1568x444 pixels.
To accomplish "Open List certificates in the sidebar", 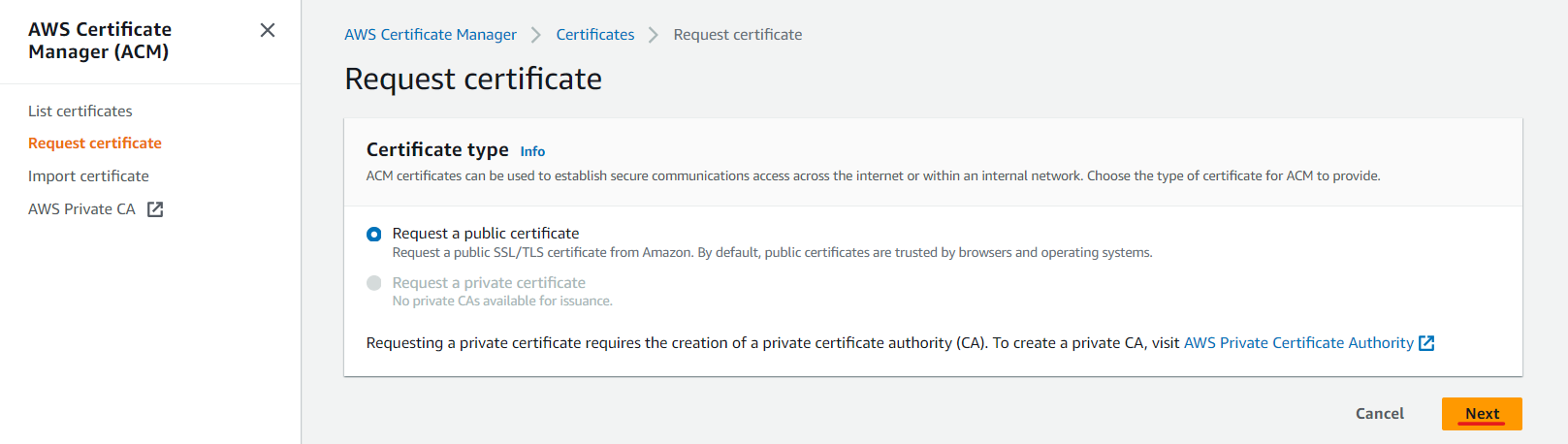I will pos(80,111).
